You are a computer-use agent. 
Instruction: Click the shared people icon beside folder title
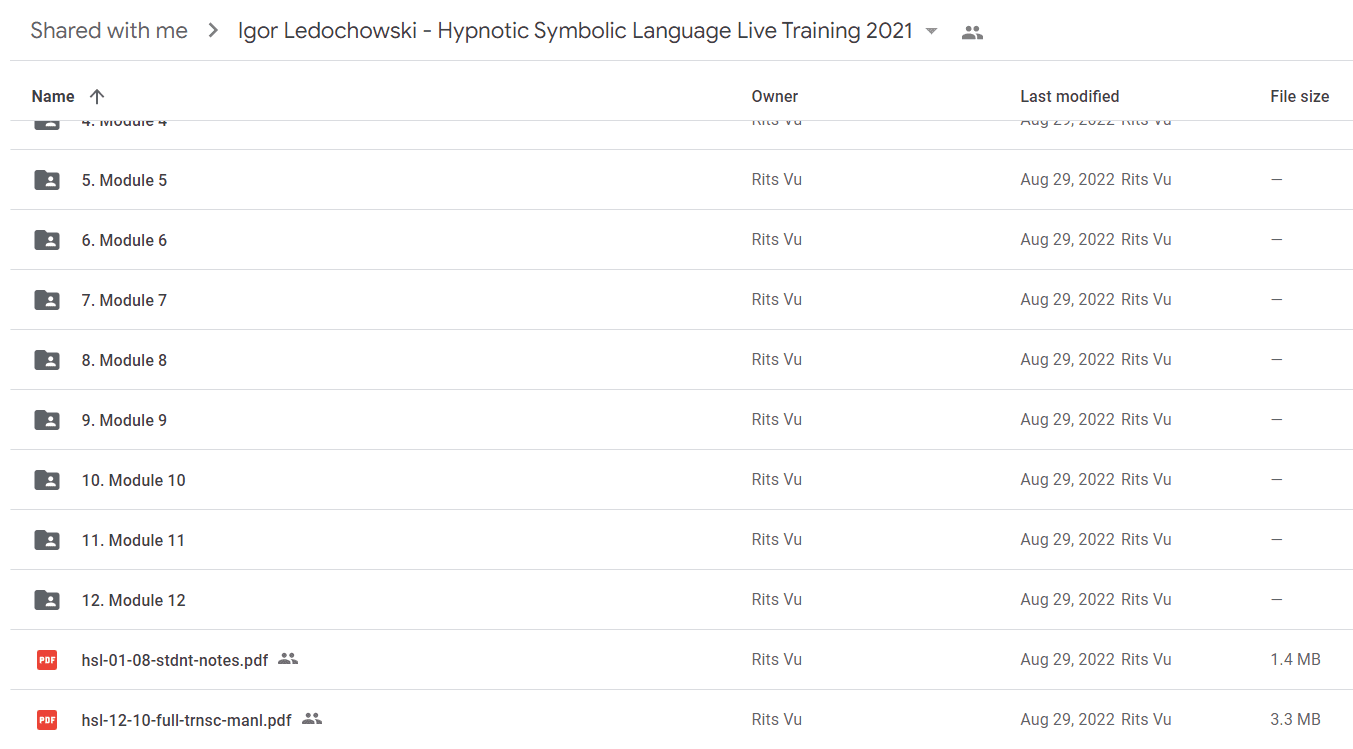972,32
